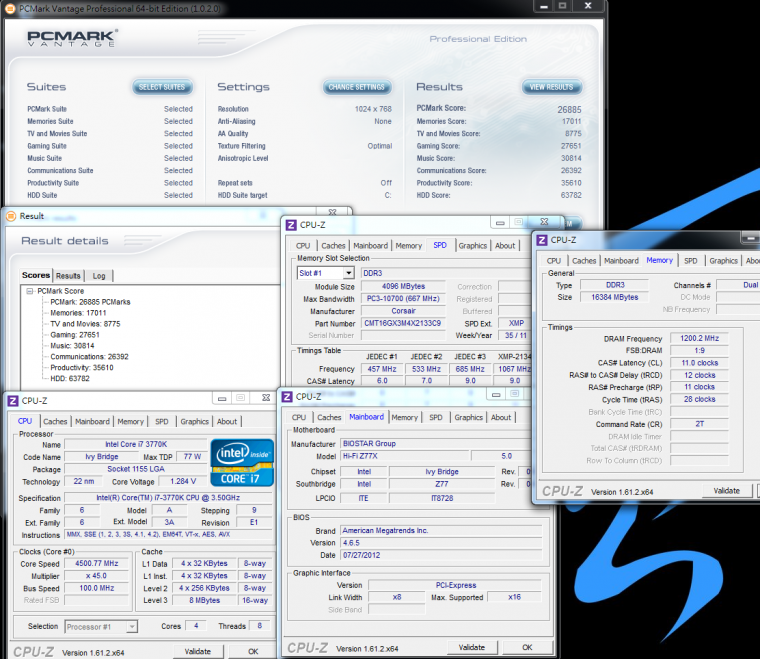Click the CPU-Z icon in Memory window title bar
This screenshot has width=760, height=659.
tap(540, 240)
